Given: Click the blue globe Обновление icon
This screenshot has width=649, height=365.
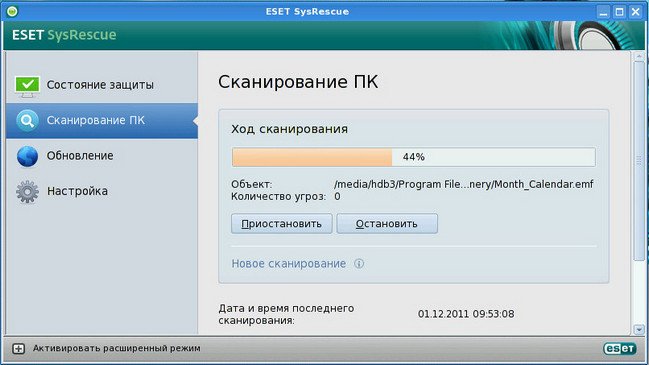Looking at the screenshot, I should [27, 156].
